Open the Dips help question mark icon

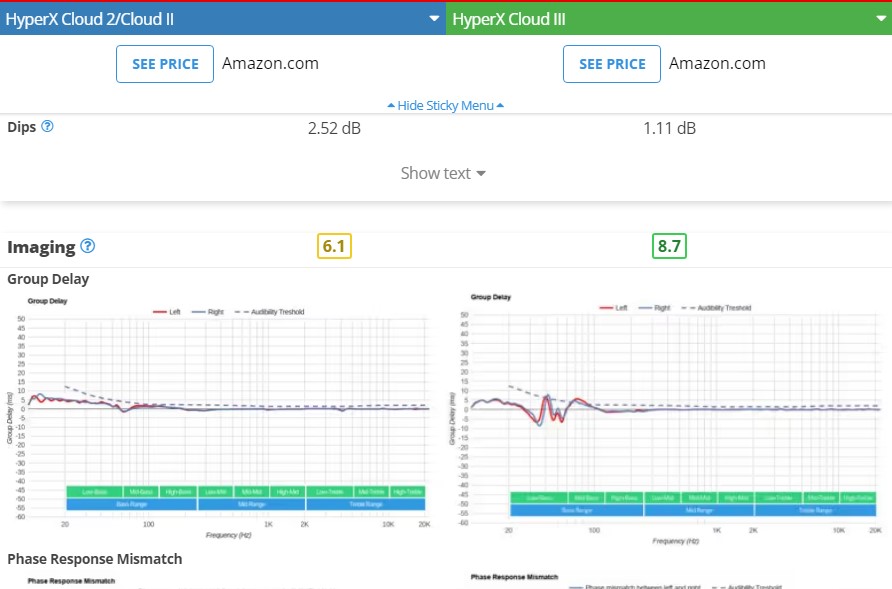pos(48,126)
